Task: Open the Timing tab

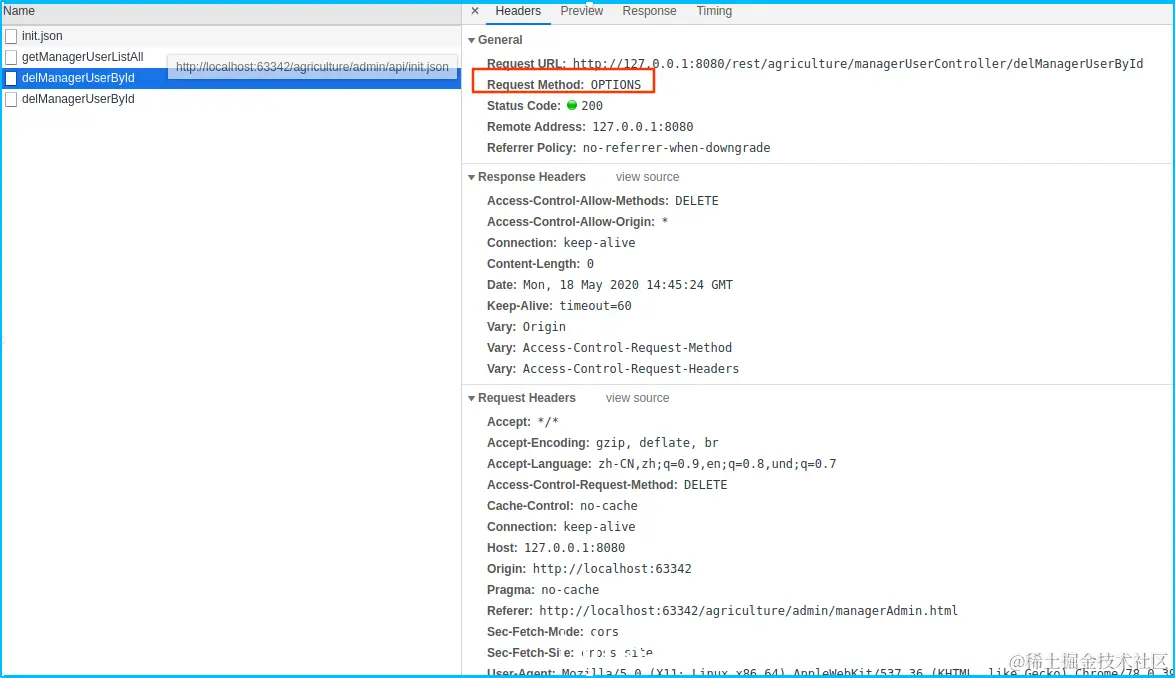Action: tap(714, 11)
